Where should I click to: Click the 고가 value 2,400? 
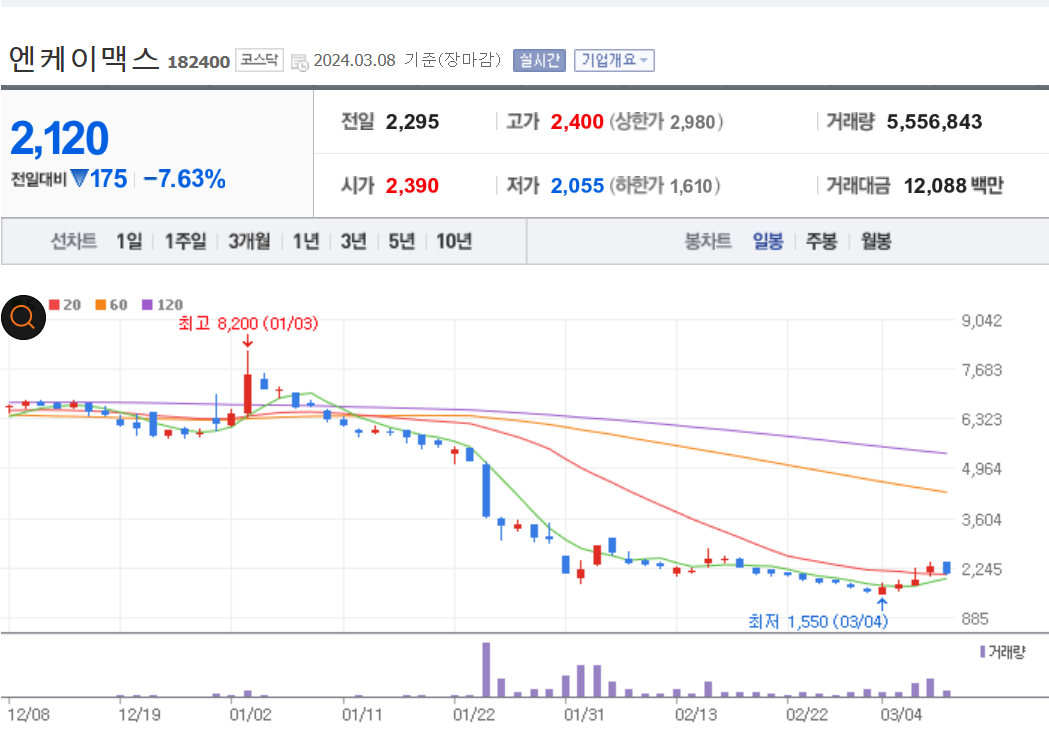pos(577,122)
